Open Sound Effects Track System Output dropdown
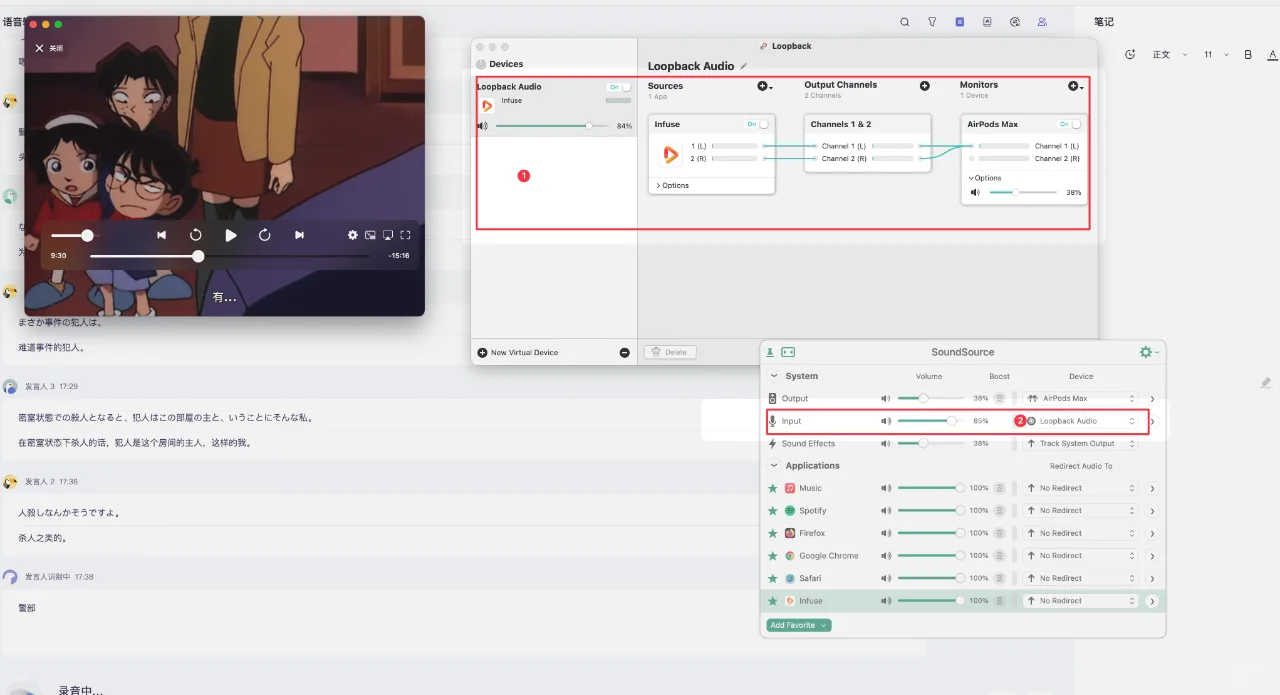 pyautogui.click(x=1082, y=443)
